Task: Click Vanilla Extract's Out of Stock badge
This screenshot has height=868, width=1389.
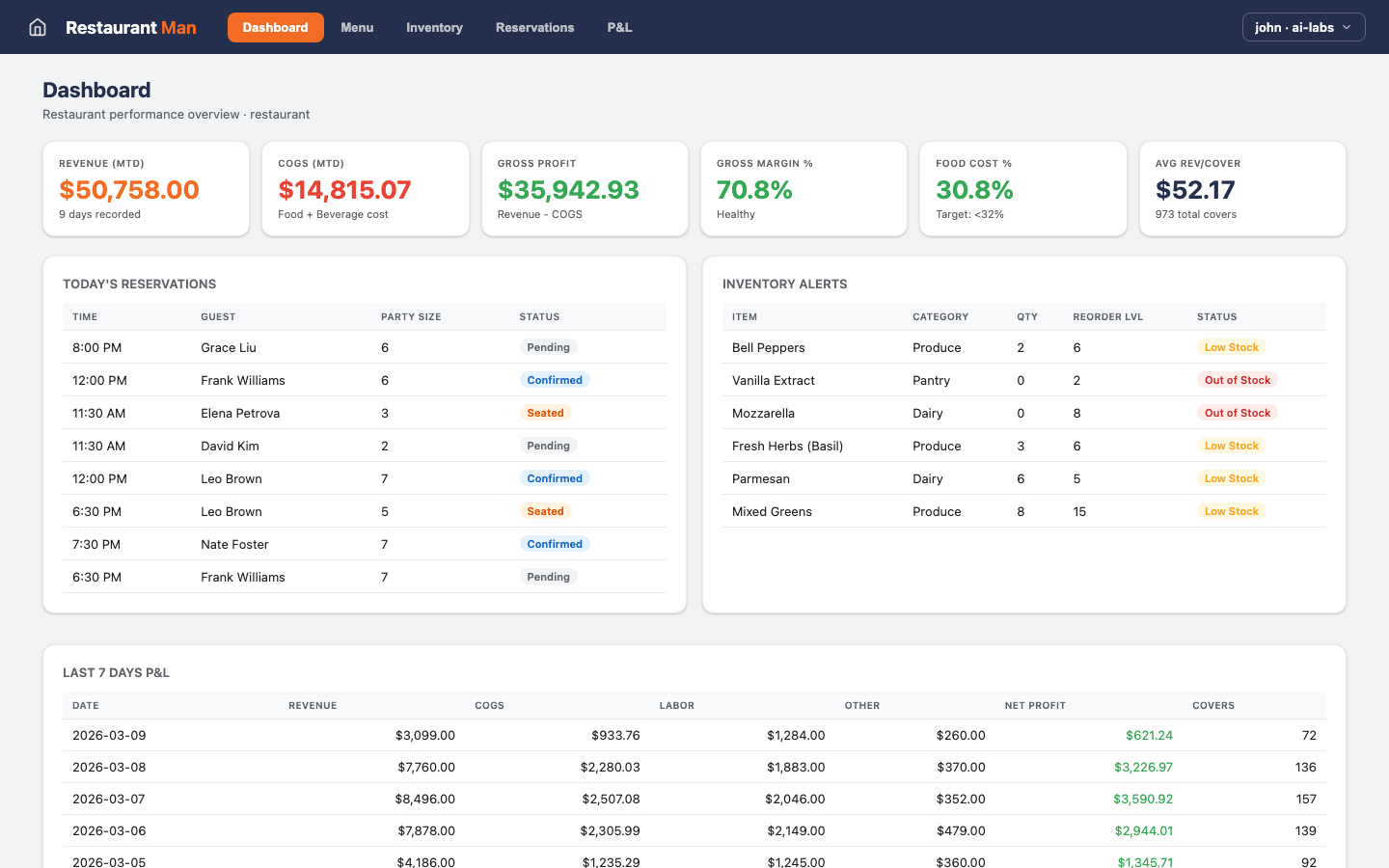Action: (x=1237, y=380)
